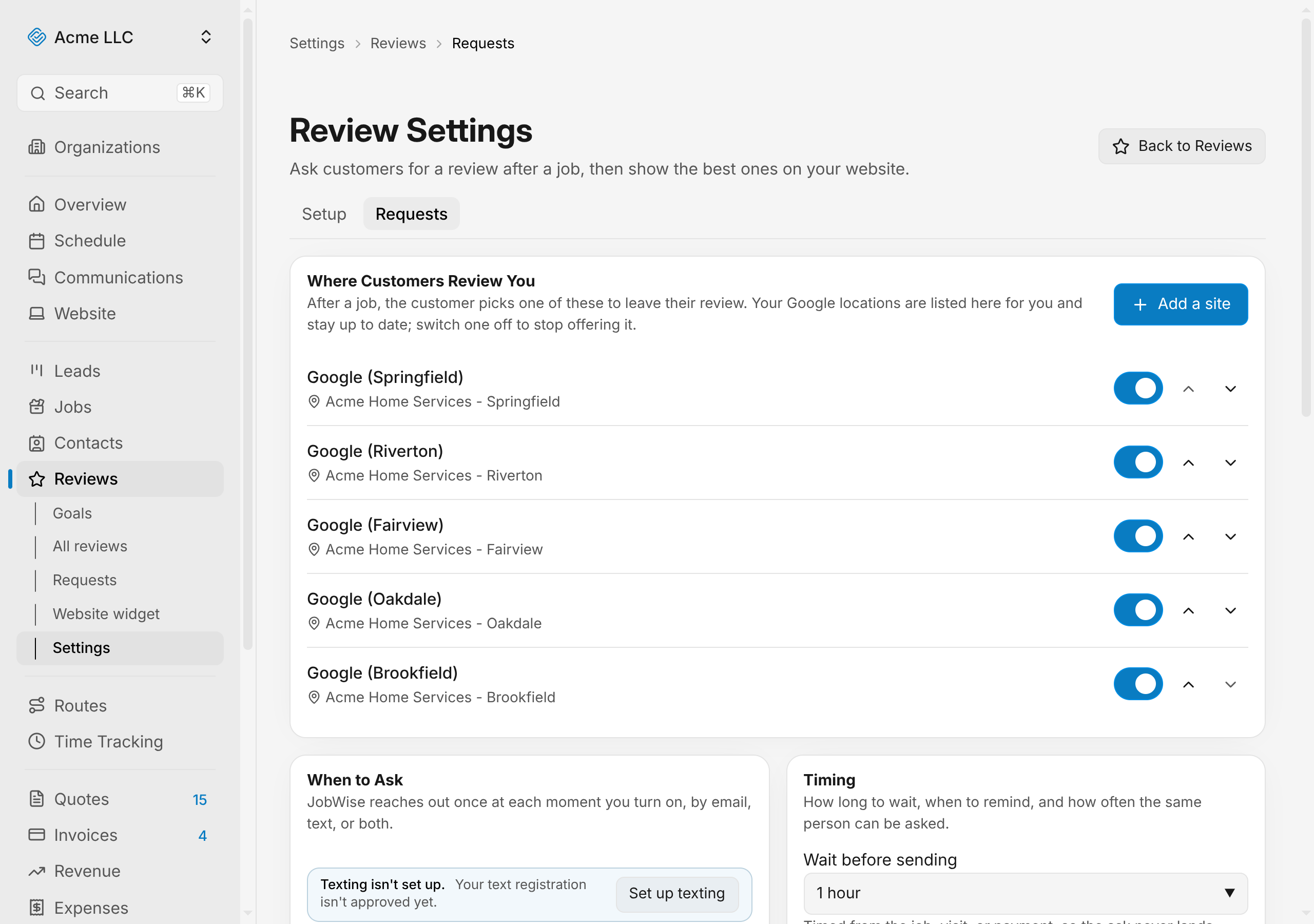The height and width of the screenshot is (924, 1314).
Task: Click the Acme Home Services - Brookfield location text
Action: [440, 697]
